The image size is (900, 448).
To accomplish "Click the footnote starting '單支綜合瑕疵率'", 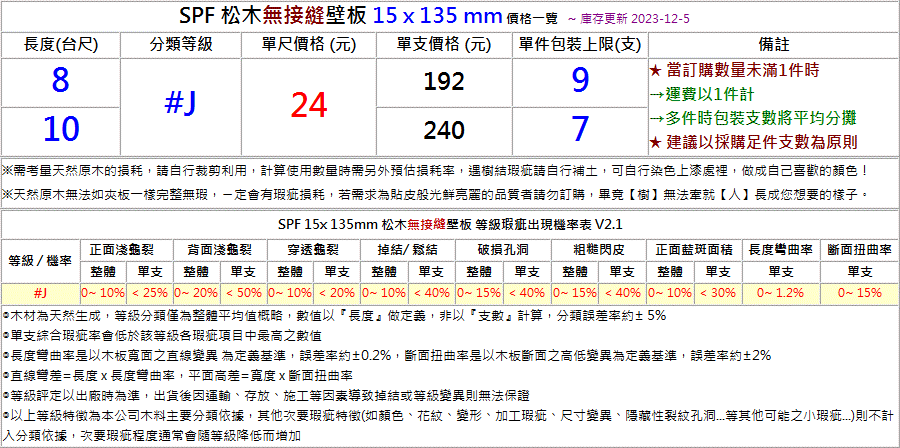I will (161, 336).
